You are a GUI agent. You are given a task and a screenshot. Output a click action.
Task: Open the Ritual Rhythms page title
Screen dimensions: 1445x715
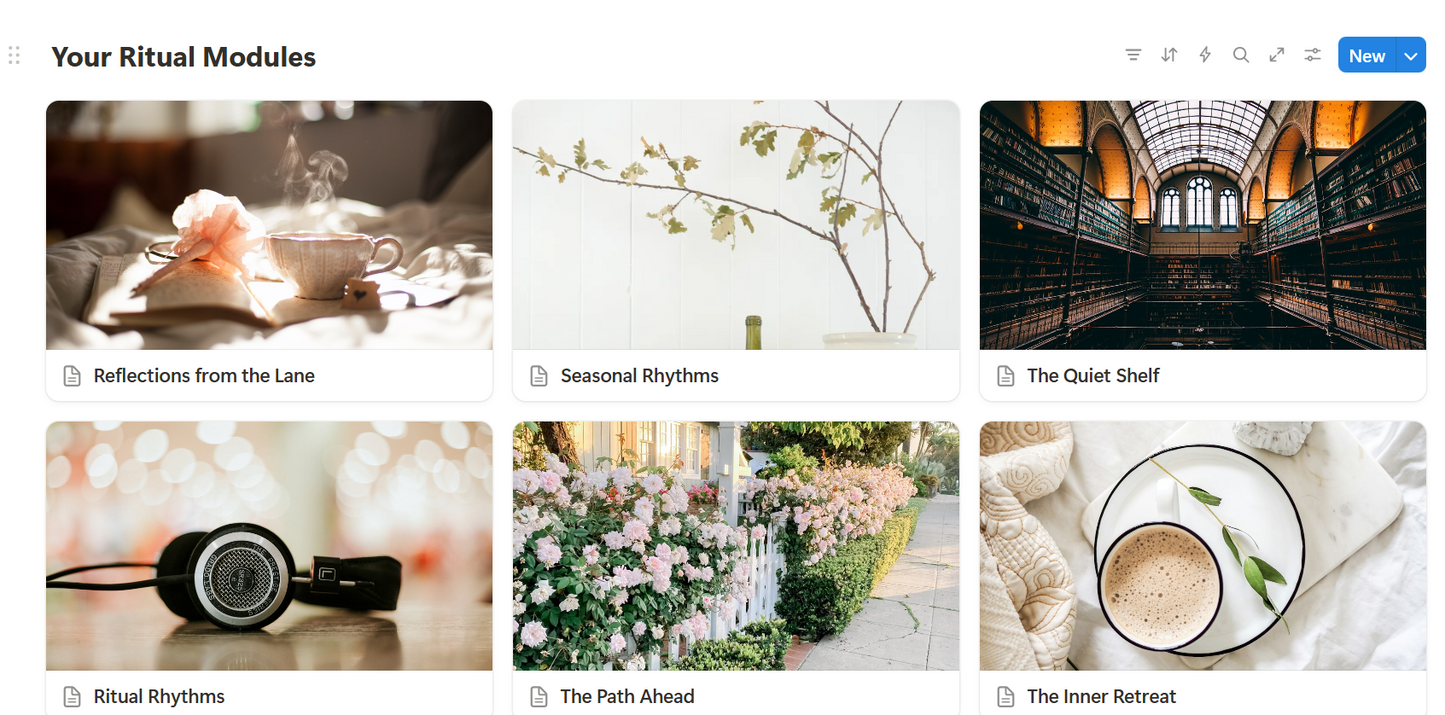[159, 697]
